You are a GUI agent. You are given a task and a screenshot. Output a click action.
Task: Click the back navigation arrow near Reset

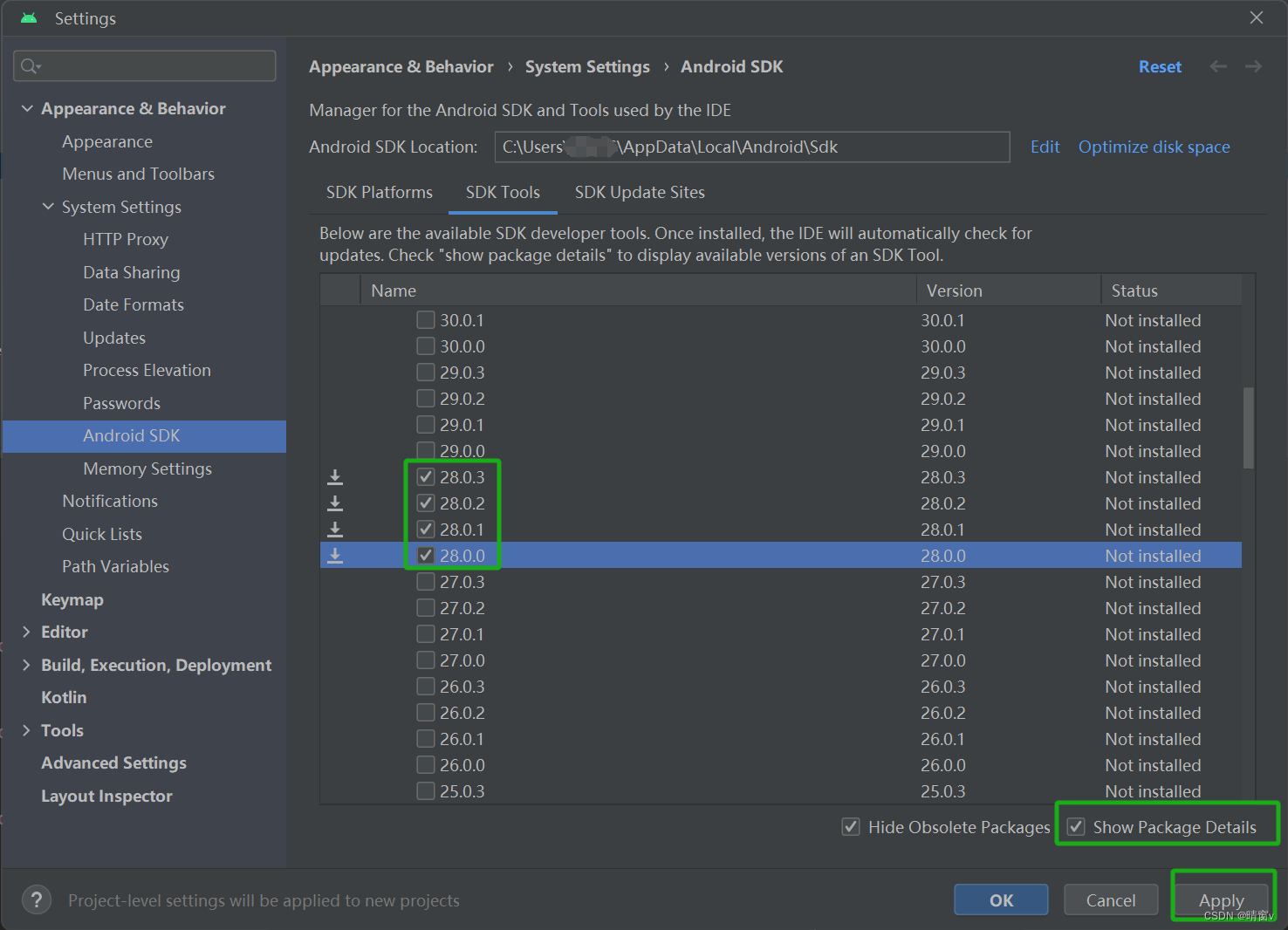(x=1218, y=65)
